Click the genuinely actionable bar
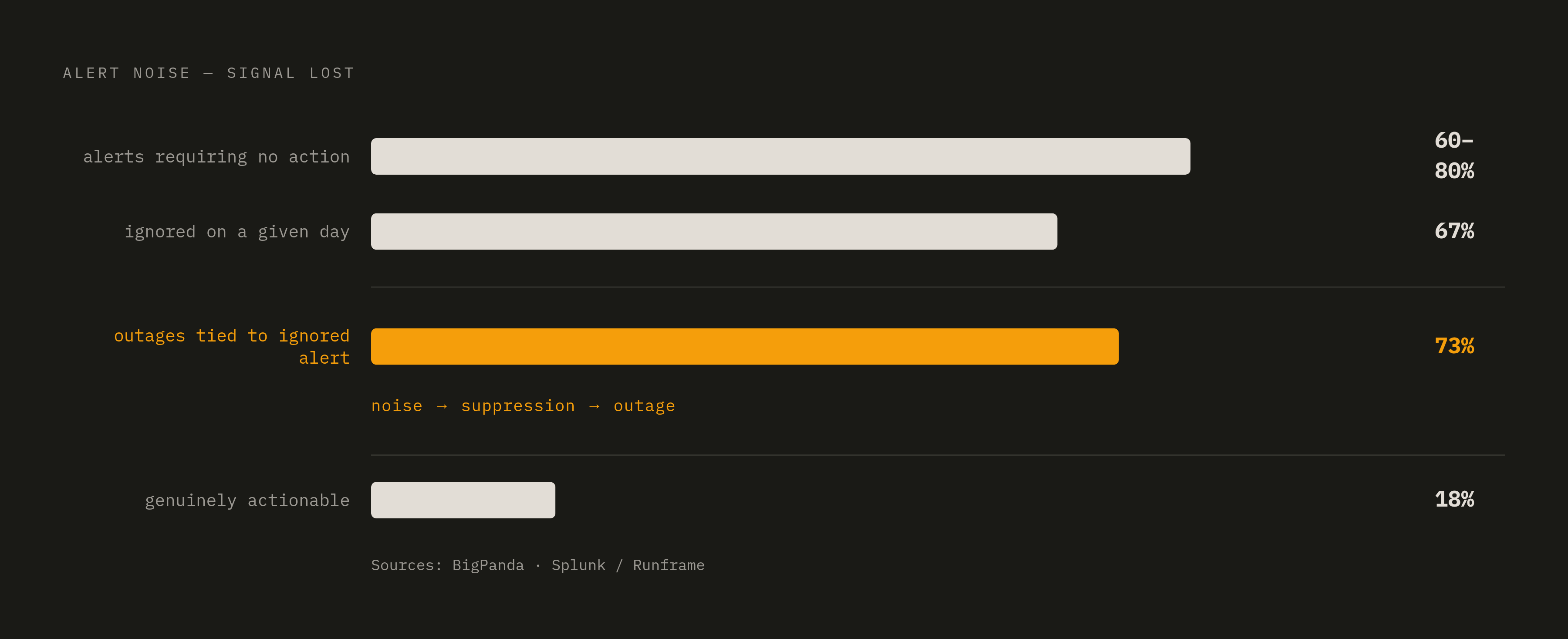 point(463,500)
